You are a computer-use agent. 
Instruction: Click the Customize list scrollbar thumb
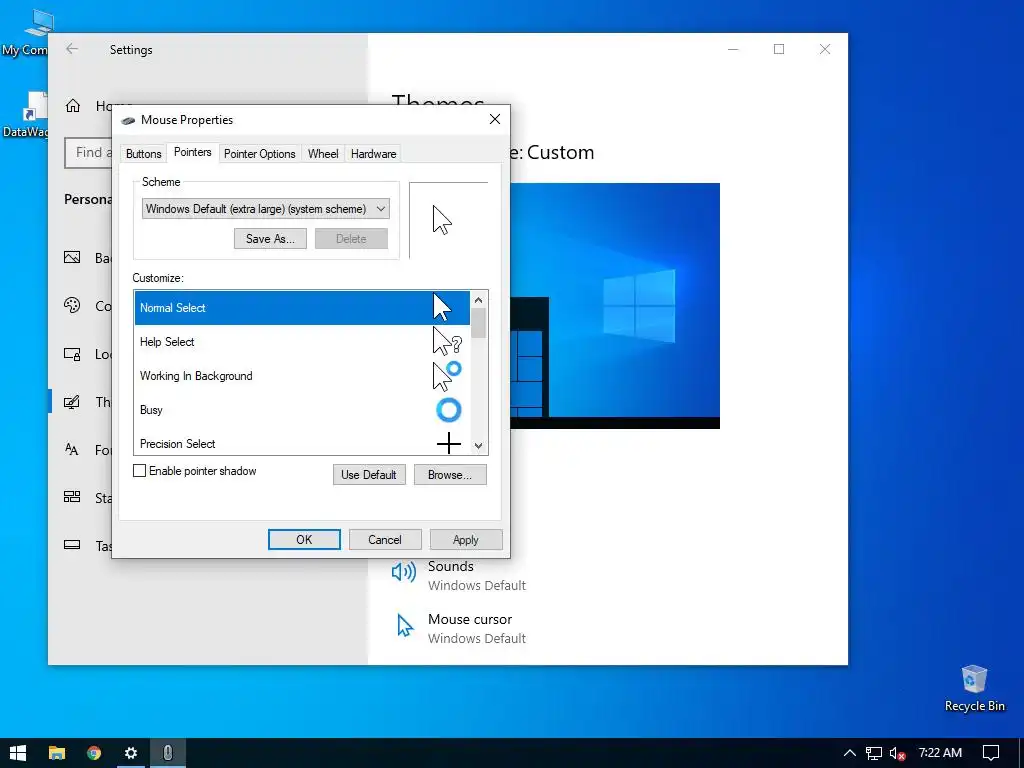click(479, 323)
